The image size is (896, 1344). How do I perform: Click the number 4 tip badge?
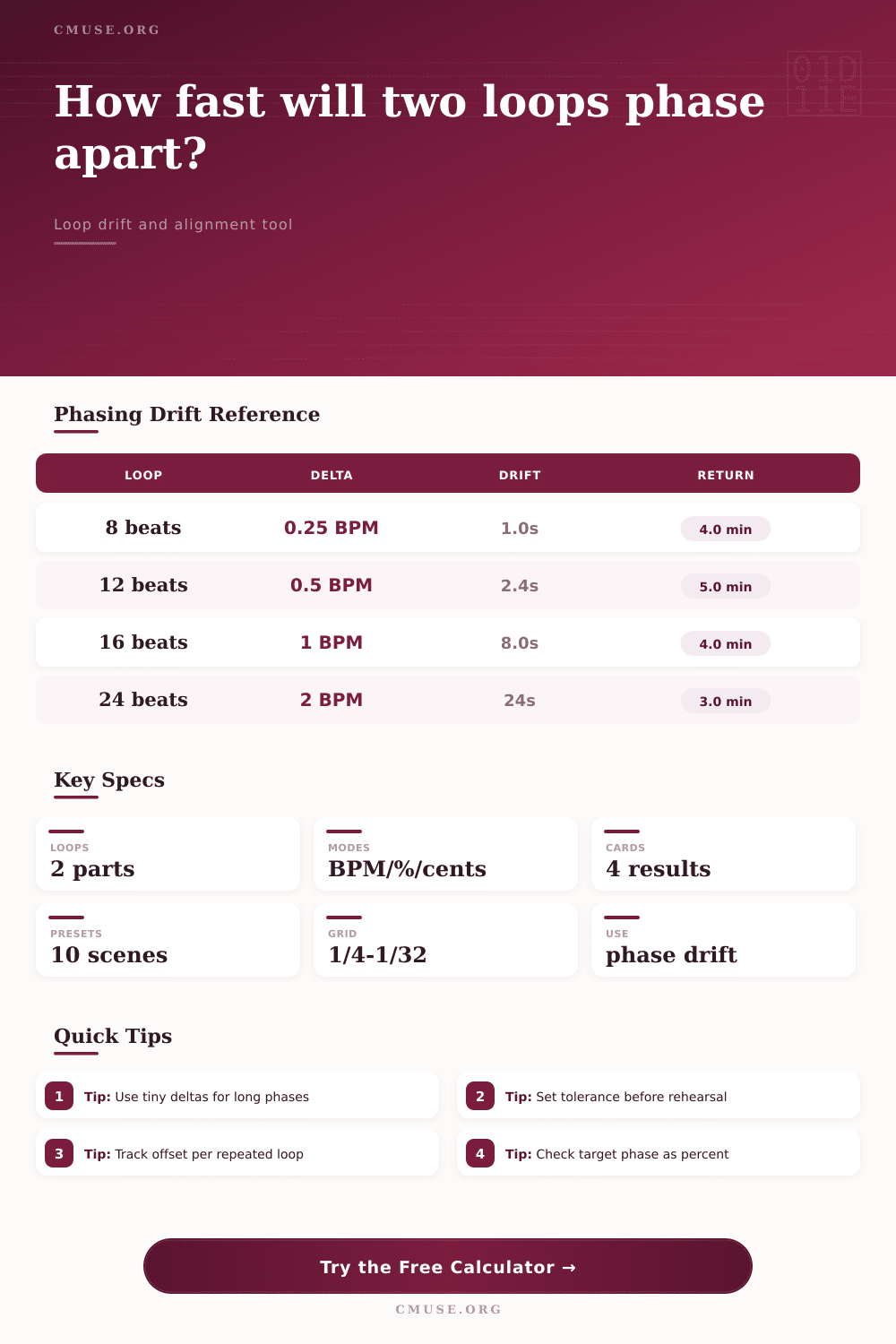tap(480, 1153)
